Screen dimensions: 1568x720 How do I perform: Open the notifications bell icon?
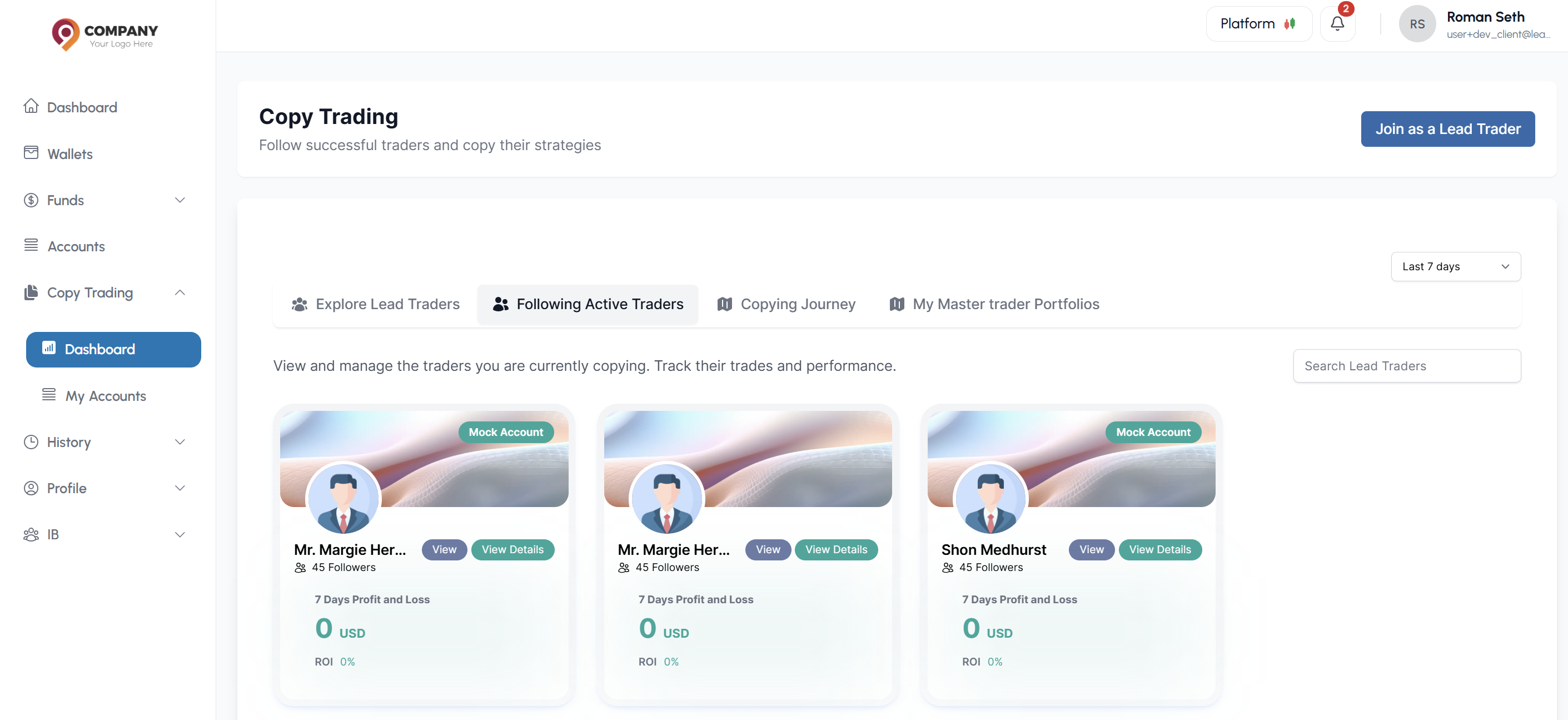tap(1337, 24)
